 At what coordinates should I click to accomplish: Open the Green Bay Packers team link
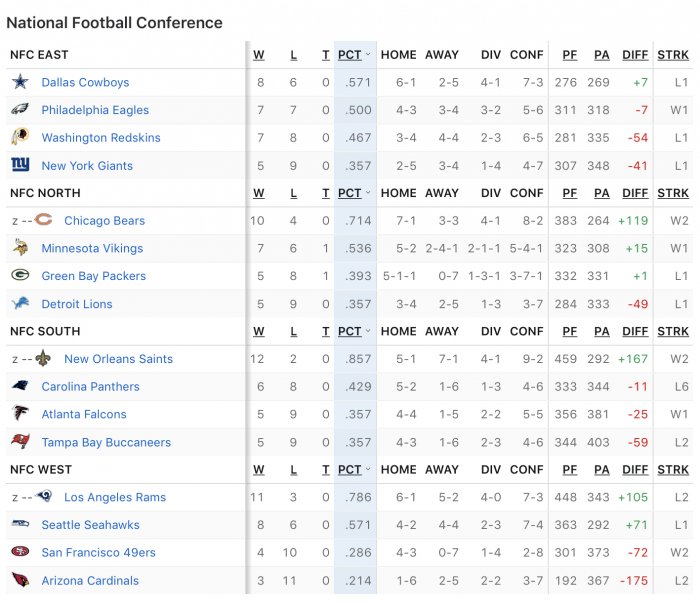point(94,276)
